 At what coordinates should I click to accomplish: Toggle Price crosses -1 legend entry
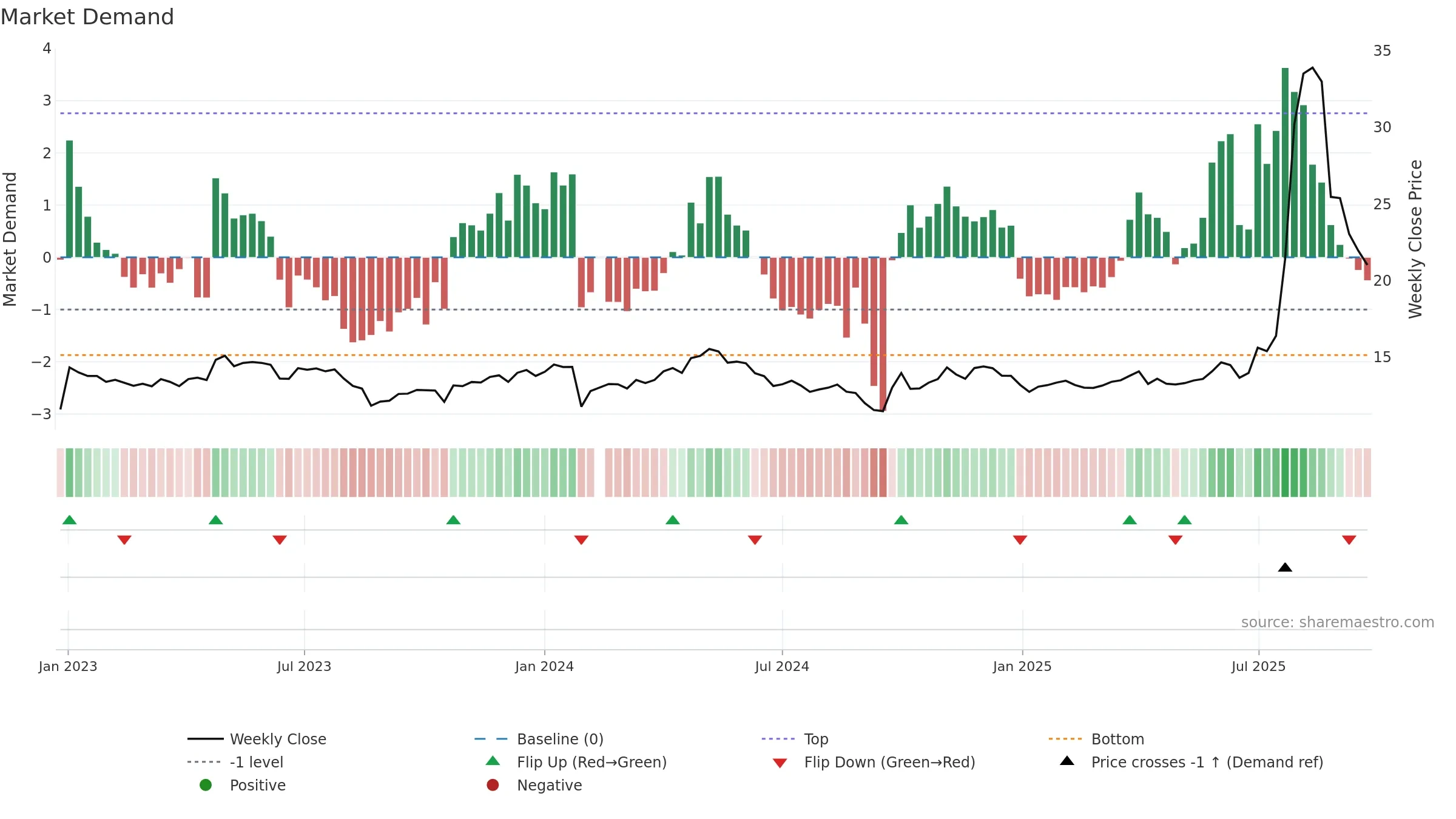[x=1191, y=762]
